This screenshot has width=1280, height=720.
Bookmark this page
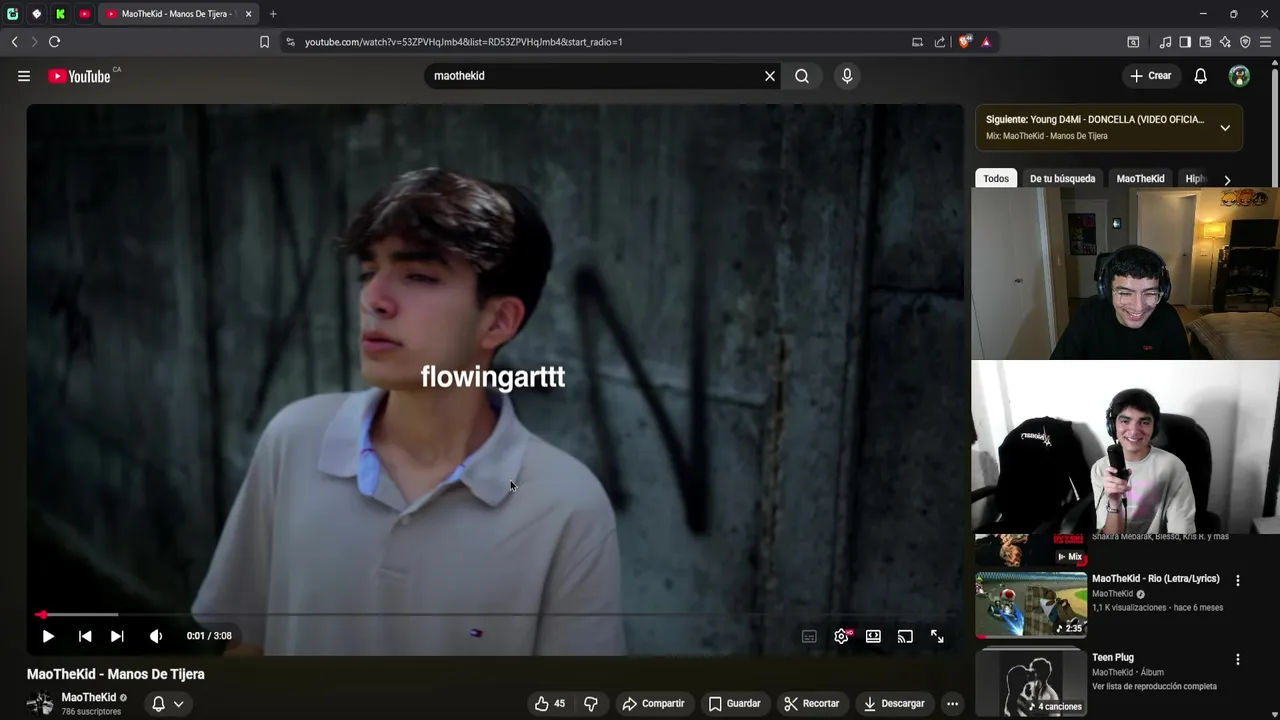tap(264, 42)
